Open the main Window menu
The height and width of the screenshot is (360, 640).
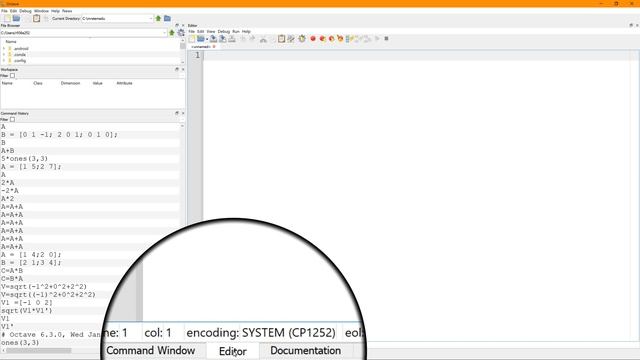click(41, 11)
